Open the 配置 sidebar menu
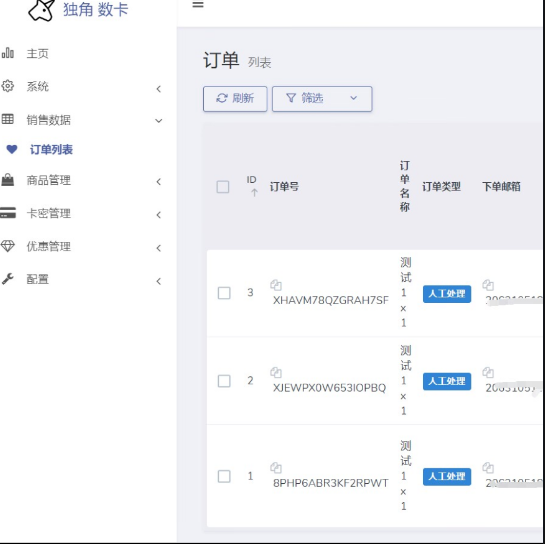 38,279
